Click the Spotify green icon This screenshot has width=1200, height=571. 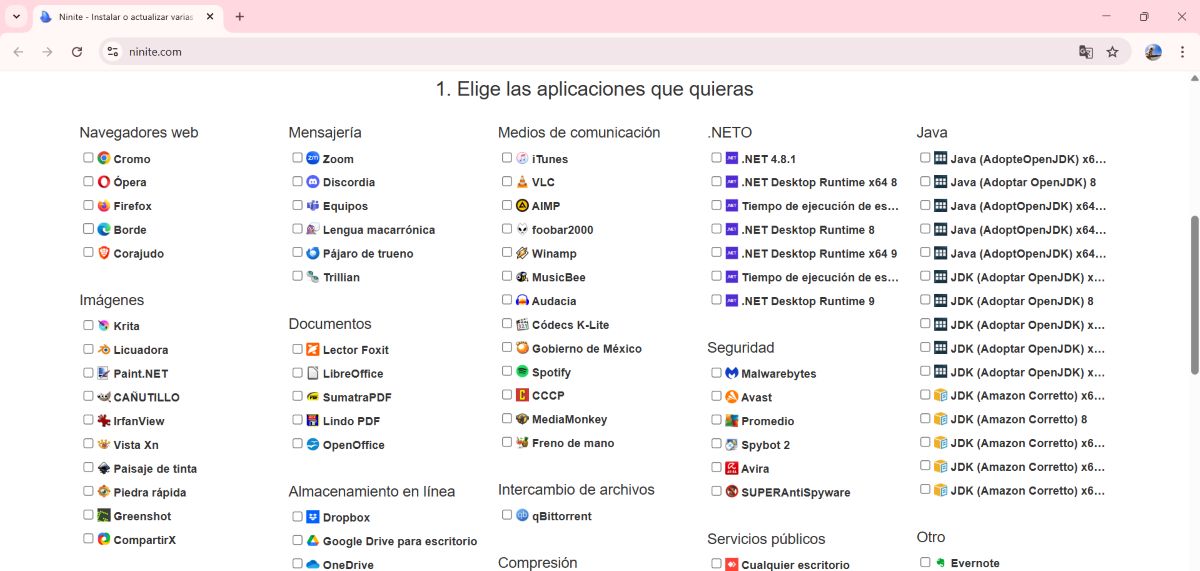coord(522,372)
